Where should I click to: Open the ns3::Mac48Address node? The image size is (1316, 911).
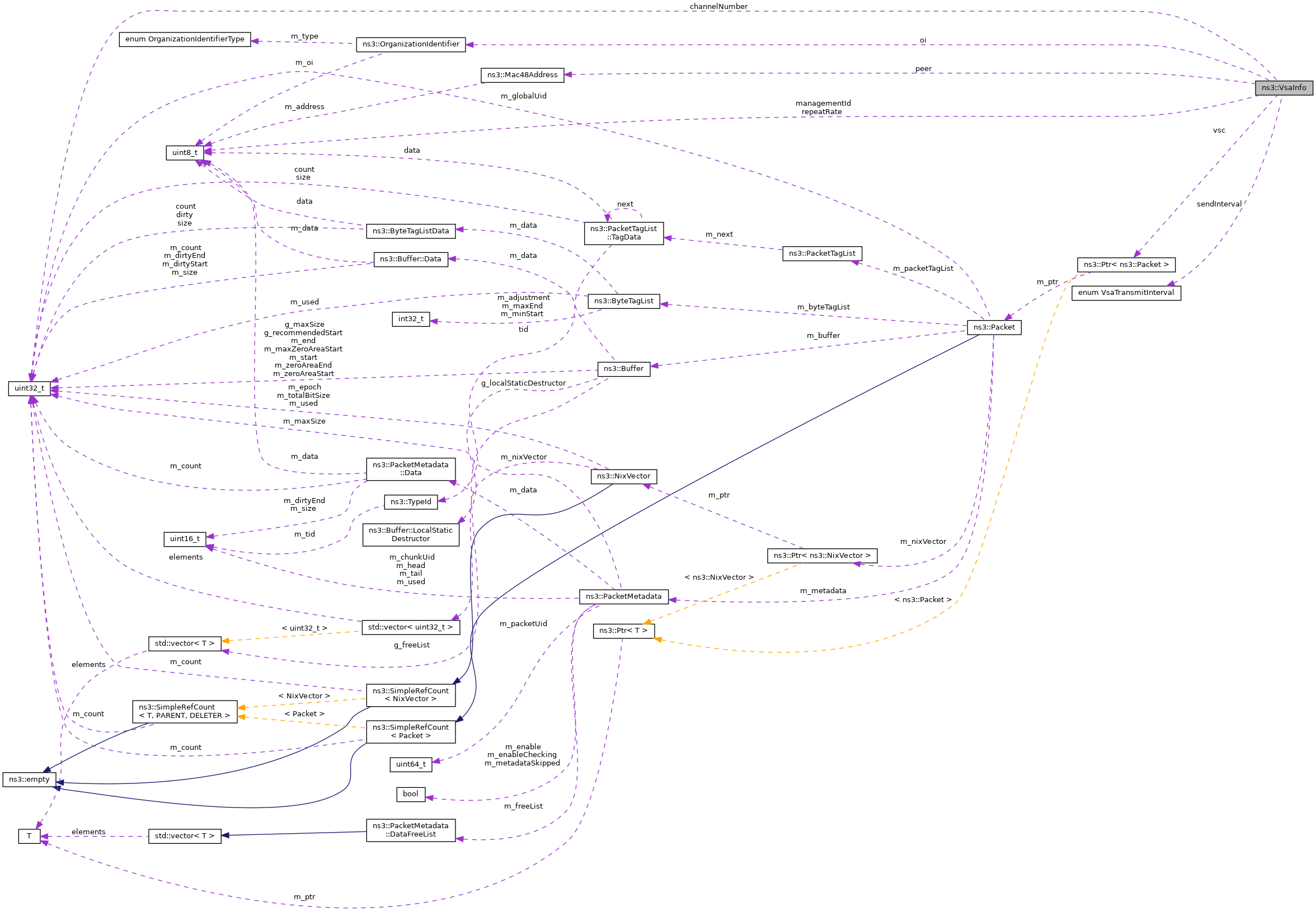(x=521, y=75)
